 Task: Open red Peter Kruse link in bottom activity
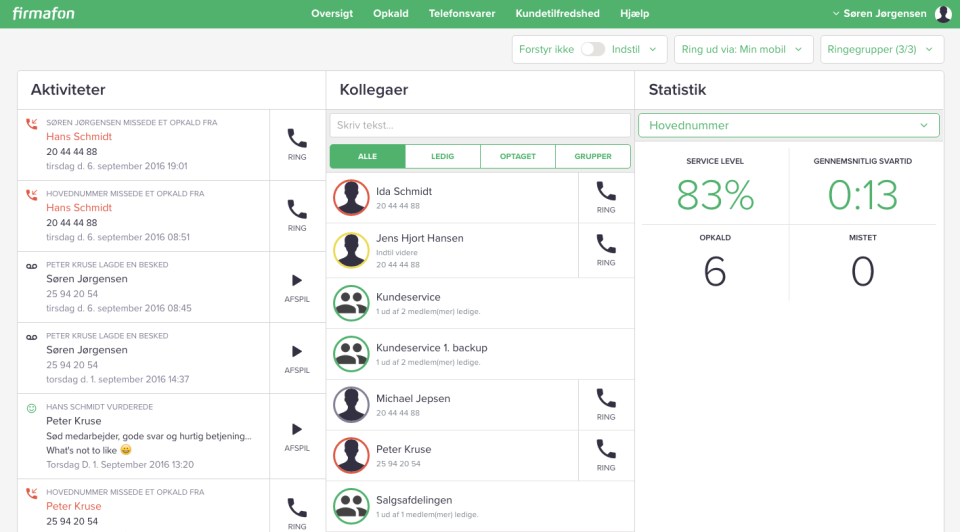73,506
